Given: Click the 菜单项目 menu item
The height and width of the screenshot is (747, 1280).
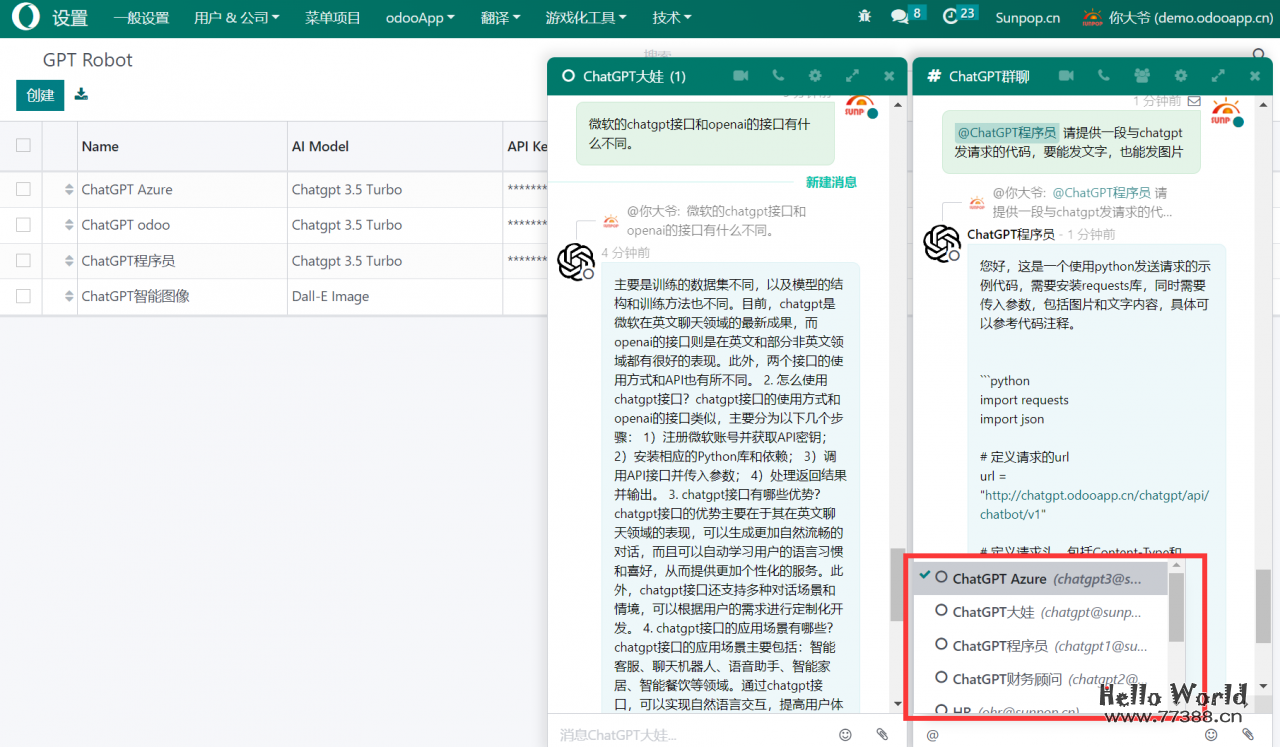Looking at the screenshot, I should (x=332, y=17).
